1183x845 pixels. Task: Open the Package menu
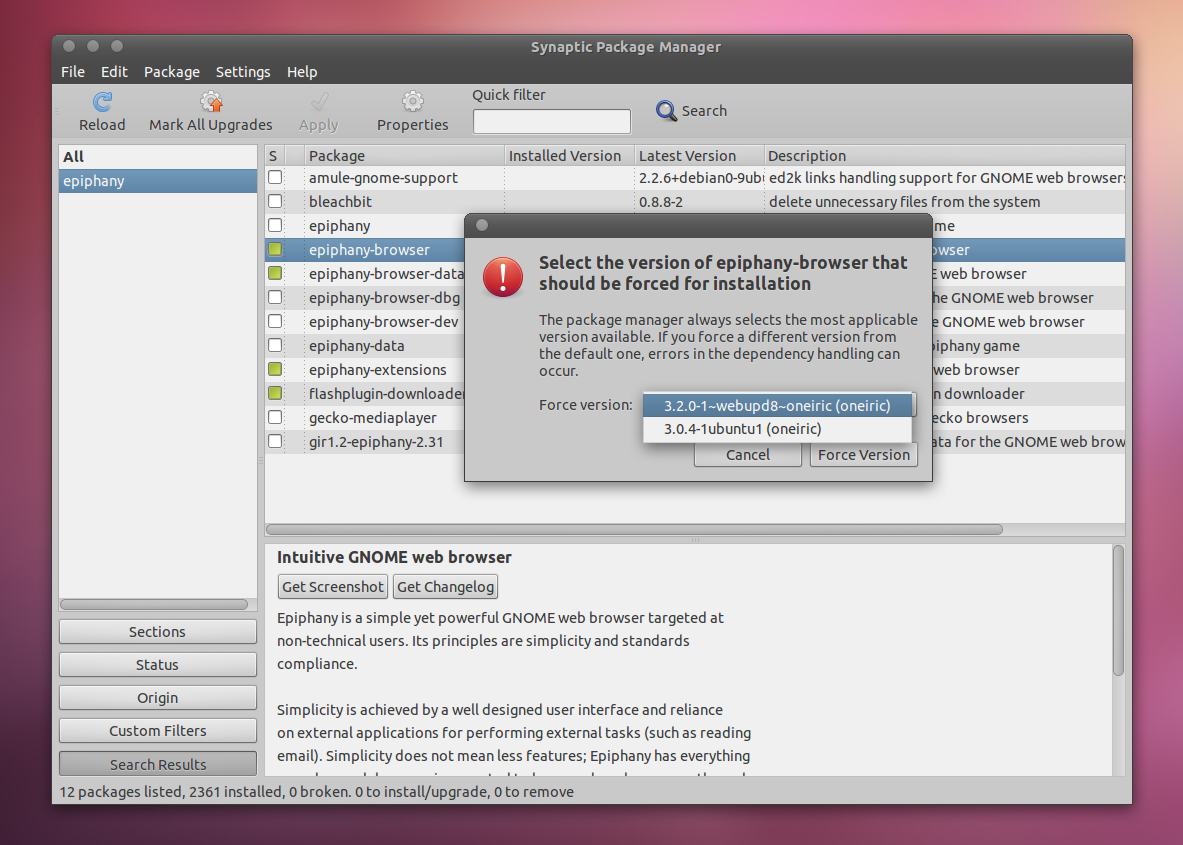tap(172, 72)
